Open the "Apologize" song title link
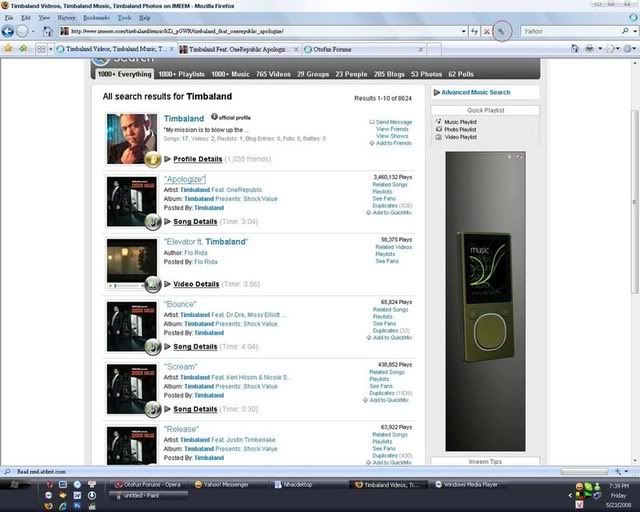Image resolution: width=640 pixels, height=512 pixels. [x=185, y=179]
